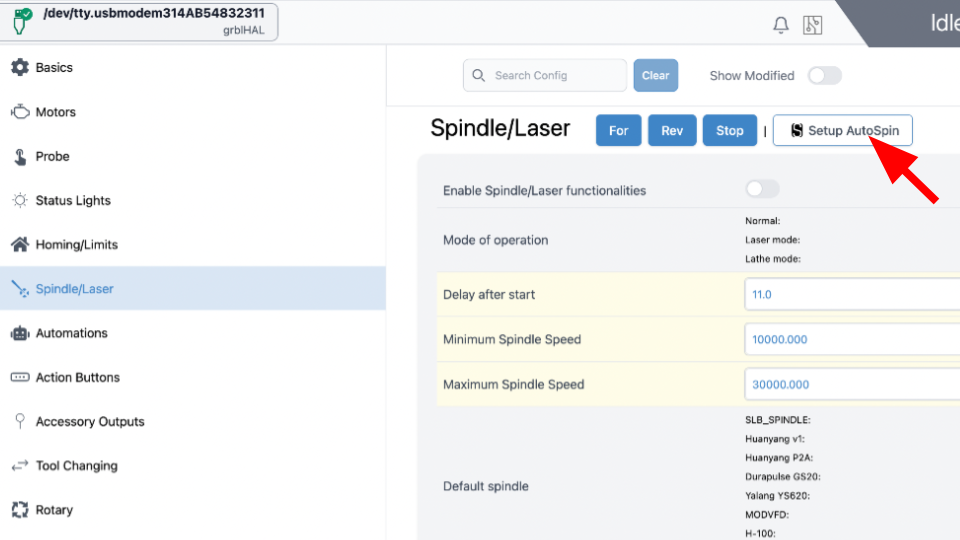960x540 pixels.
Task: Toggle the Show Modified switch
Action: coord(824,76)
